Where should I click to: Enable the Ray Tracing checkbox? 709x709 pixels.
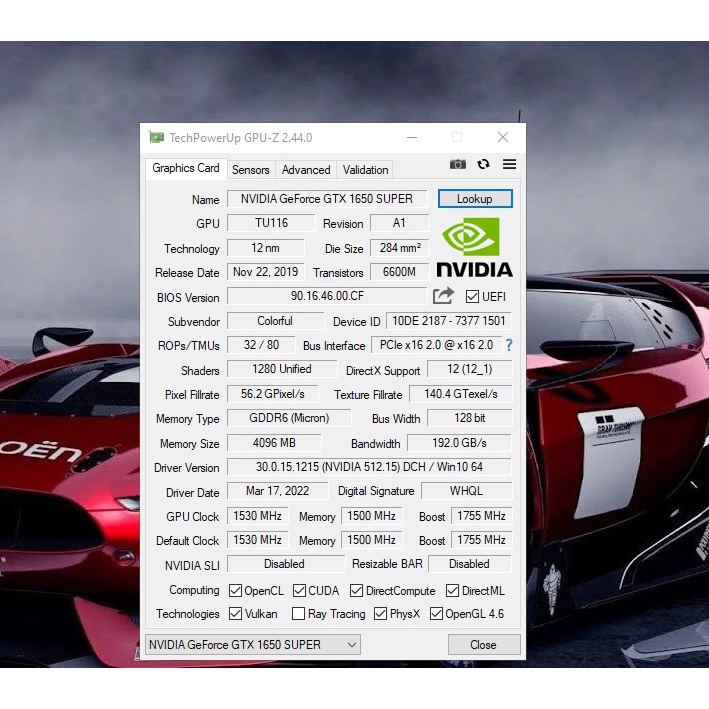coord(298,614)
